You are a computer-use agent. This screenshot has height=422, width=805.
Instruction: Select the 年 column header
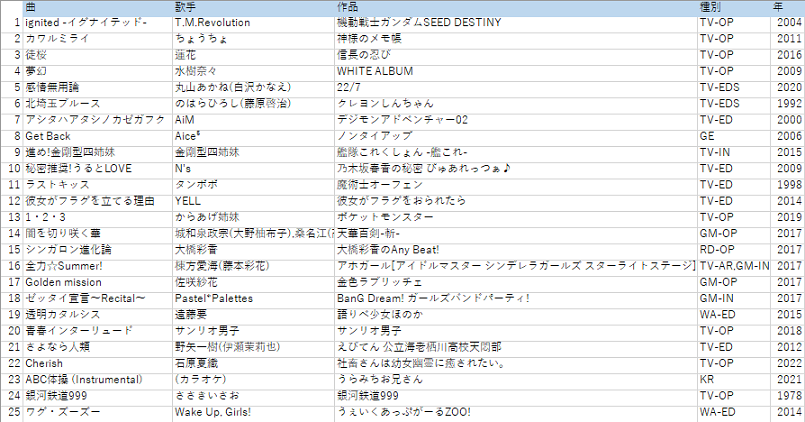click(x=788, y=7)
